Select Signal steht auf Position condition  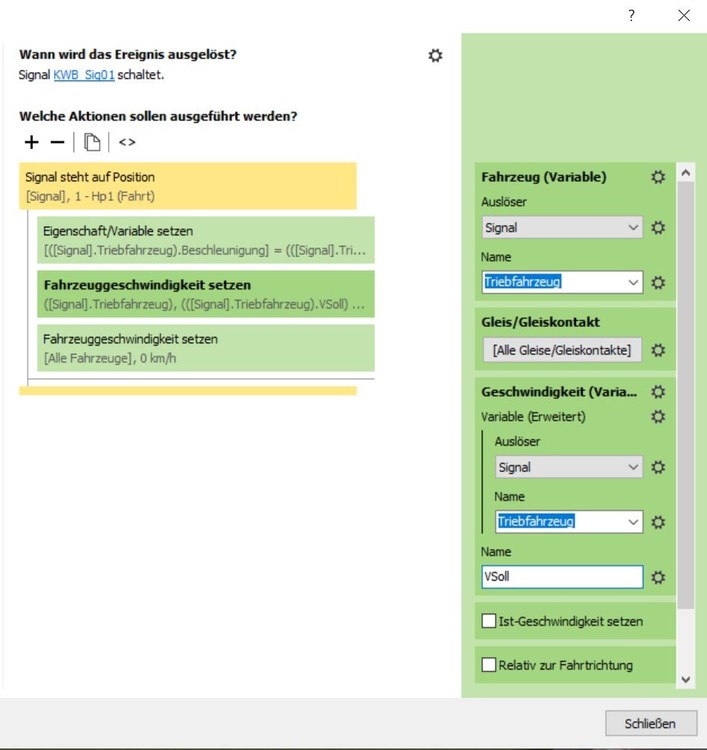click(x=187, y=186)
